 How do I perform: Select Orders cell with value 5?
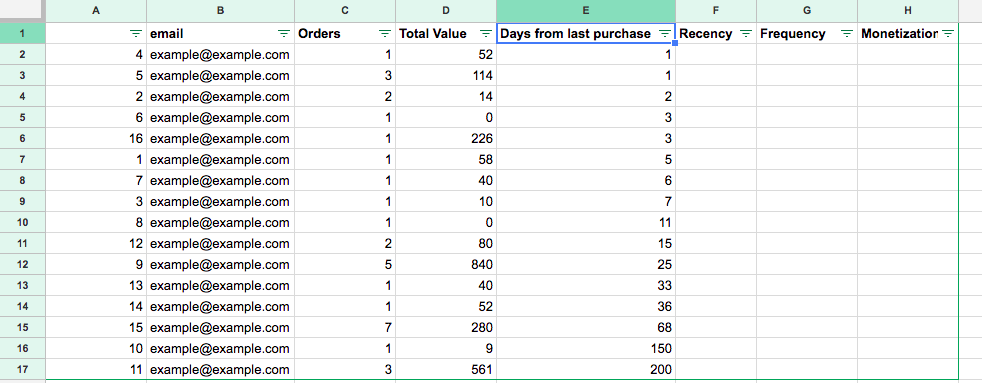point(345,264)
